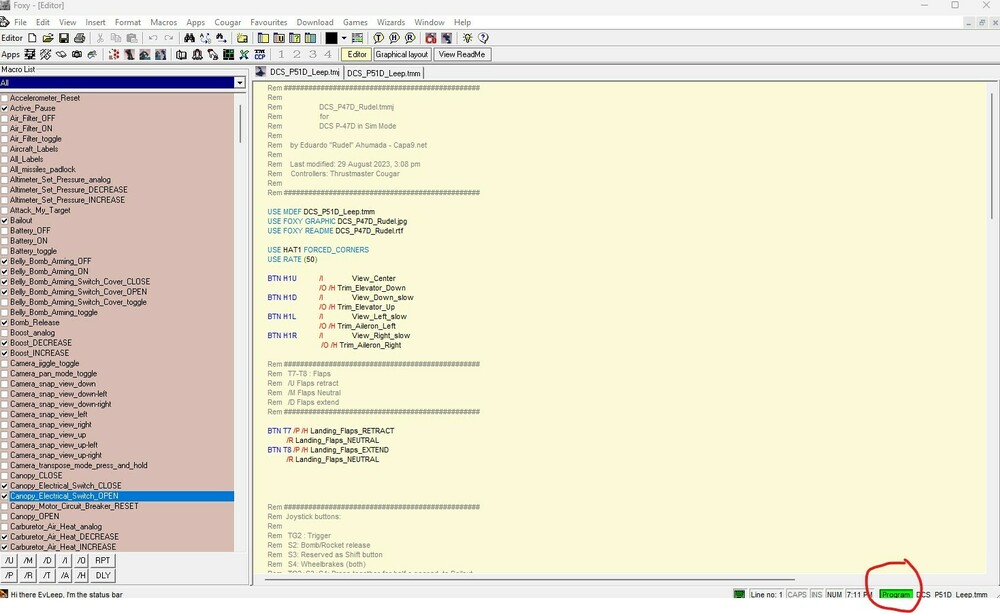Click the binoculars Find icon

(189, 38)
